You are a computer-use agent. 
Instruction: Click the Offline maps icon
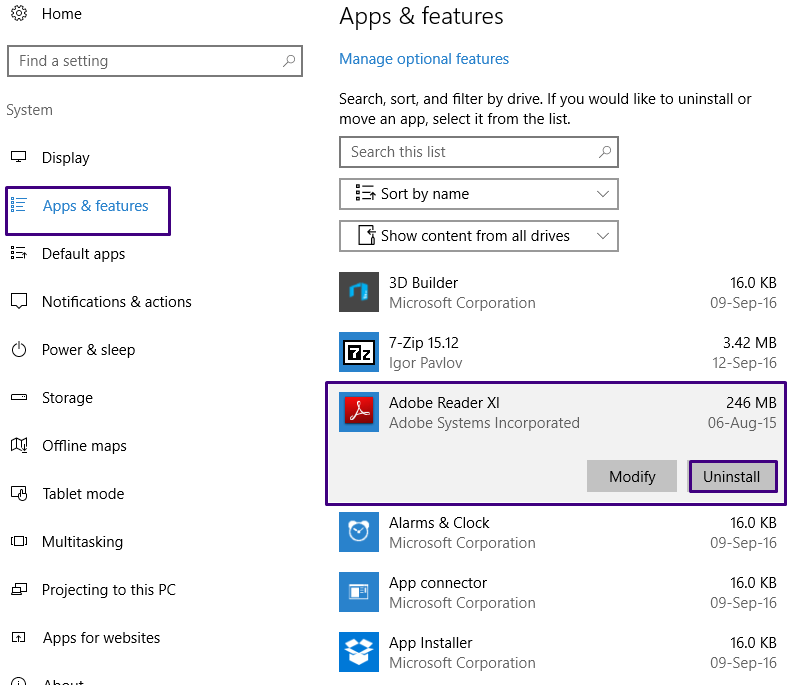(19, 446)
